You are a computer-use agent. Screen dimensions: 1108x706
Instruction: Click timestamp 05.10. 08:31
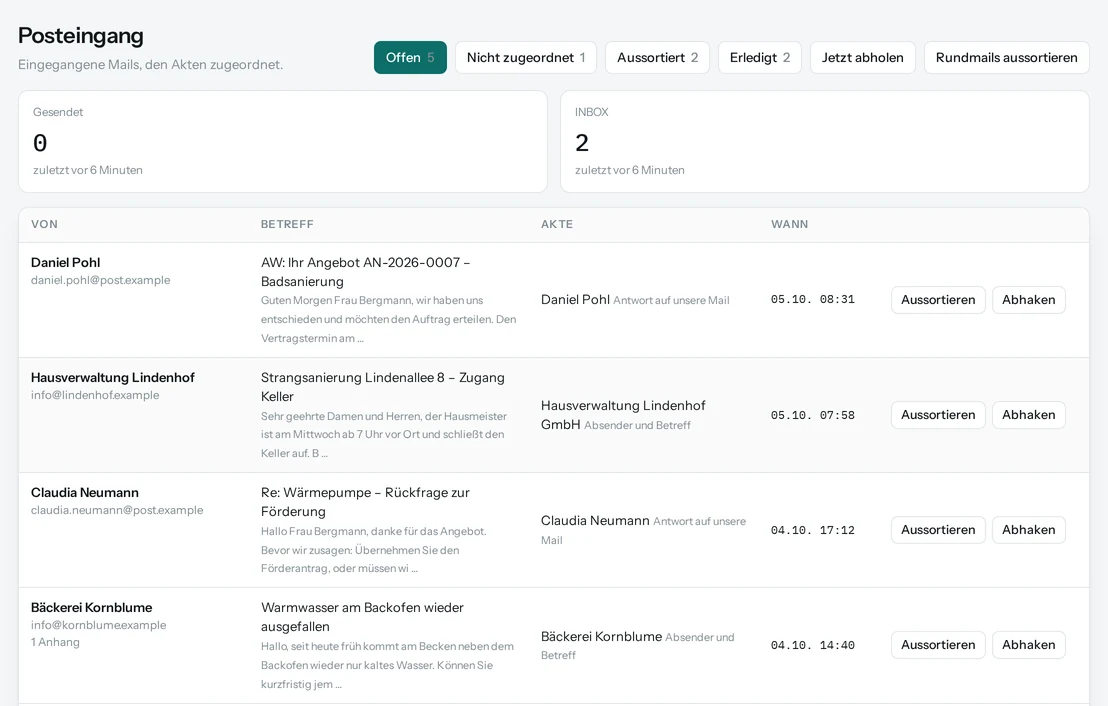(813, 300)
